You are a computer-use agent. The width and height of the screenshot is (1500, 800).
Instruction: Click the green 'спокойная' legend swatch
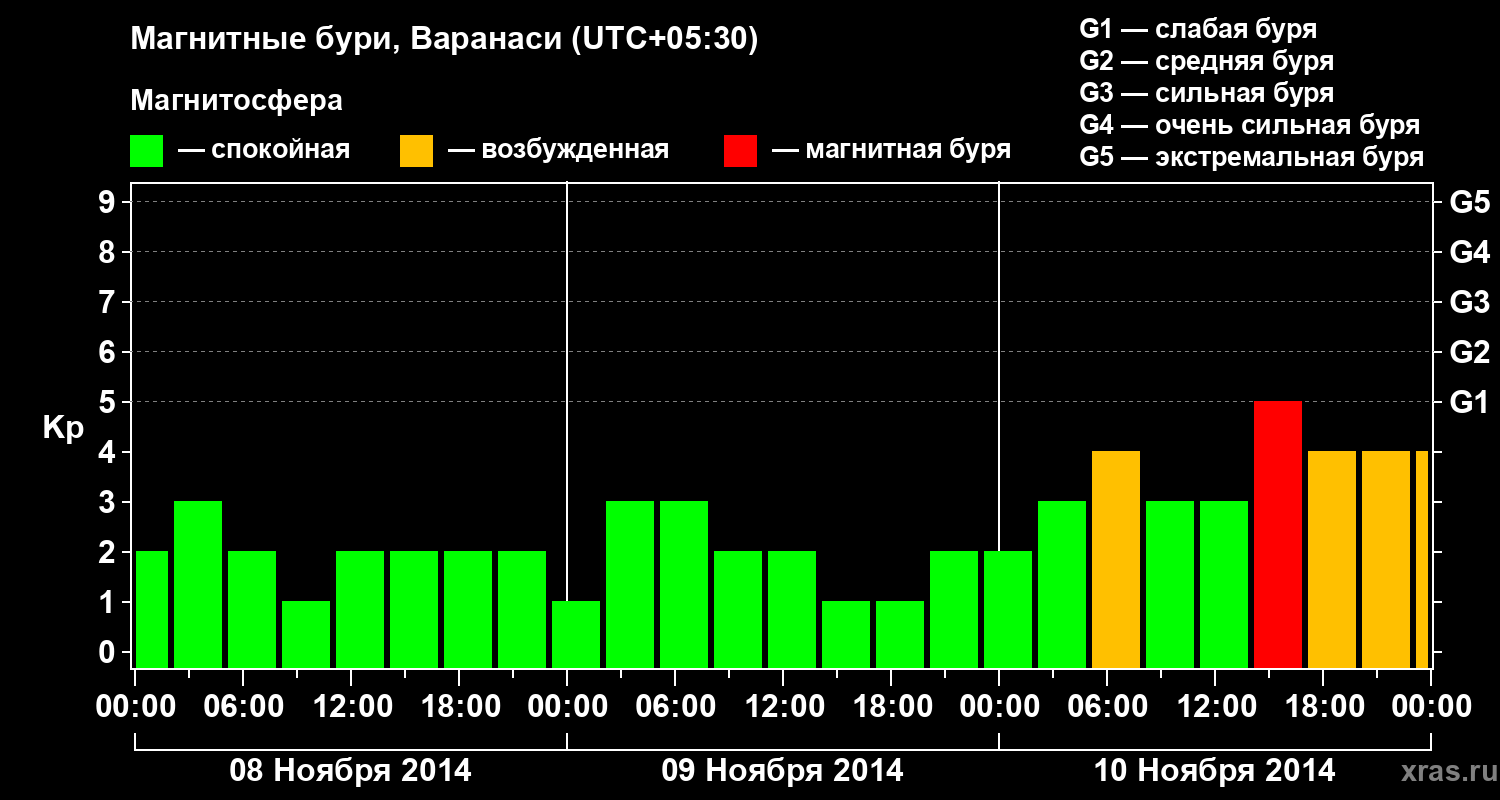pyautogui.click(x=147, y=151)
